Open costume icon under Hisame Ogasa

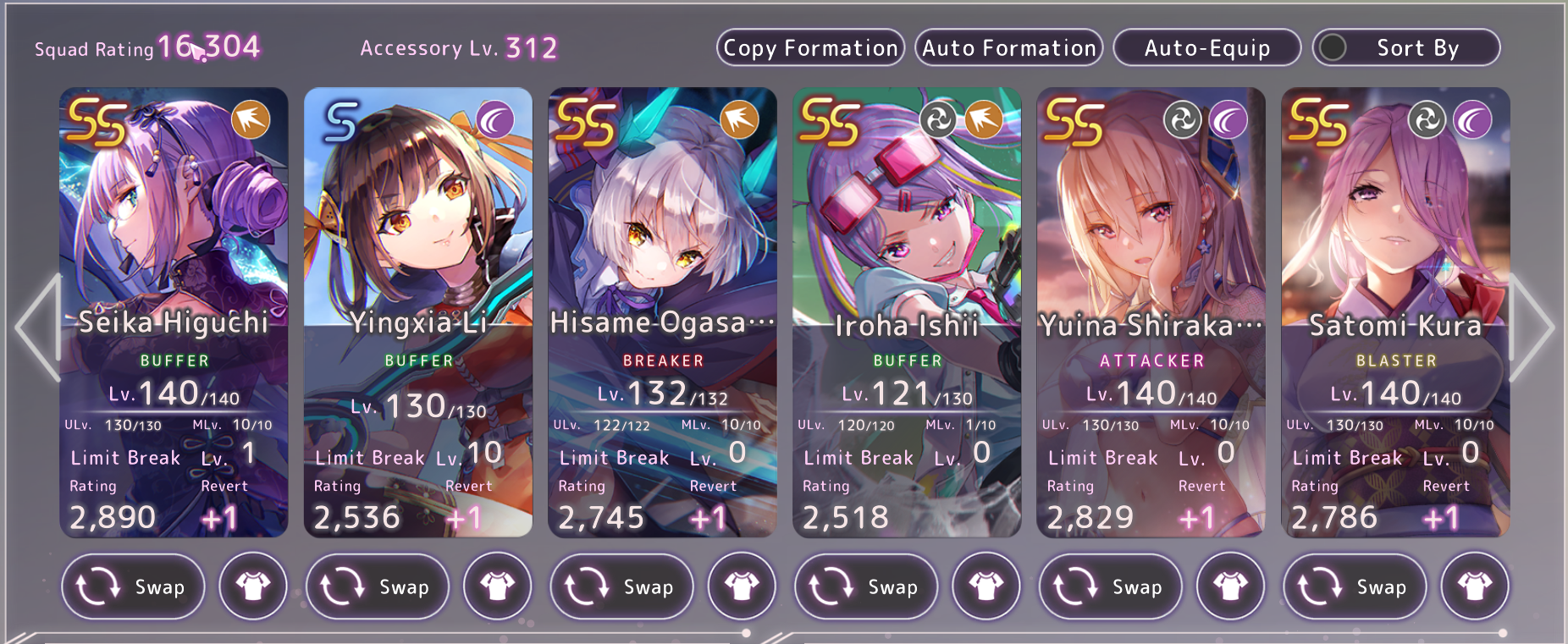[742, 586]
